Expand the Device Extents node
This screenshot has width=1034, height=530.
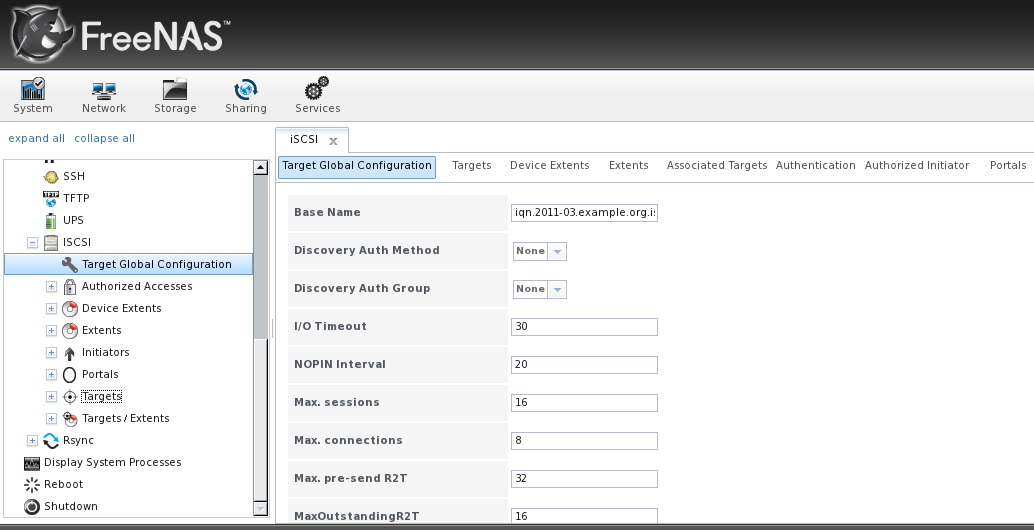51,309
